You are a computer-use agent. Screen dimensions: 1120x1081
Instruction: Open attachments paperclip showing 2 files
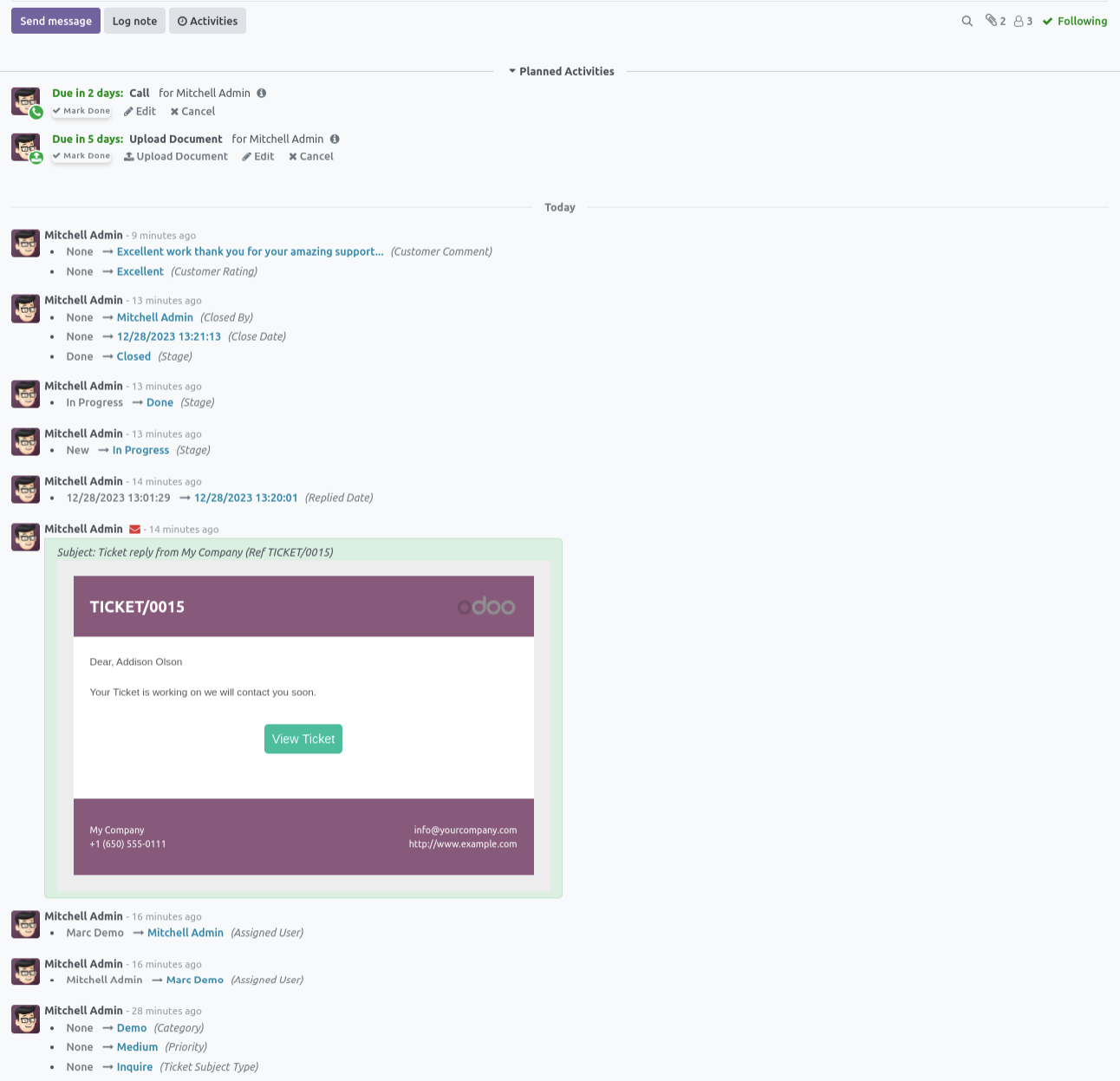tap(995, 21)
